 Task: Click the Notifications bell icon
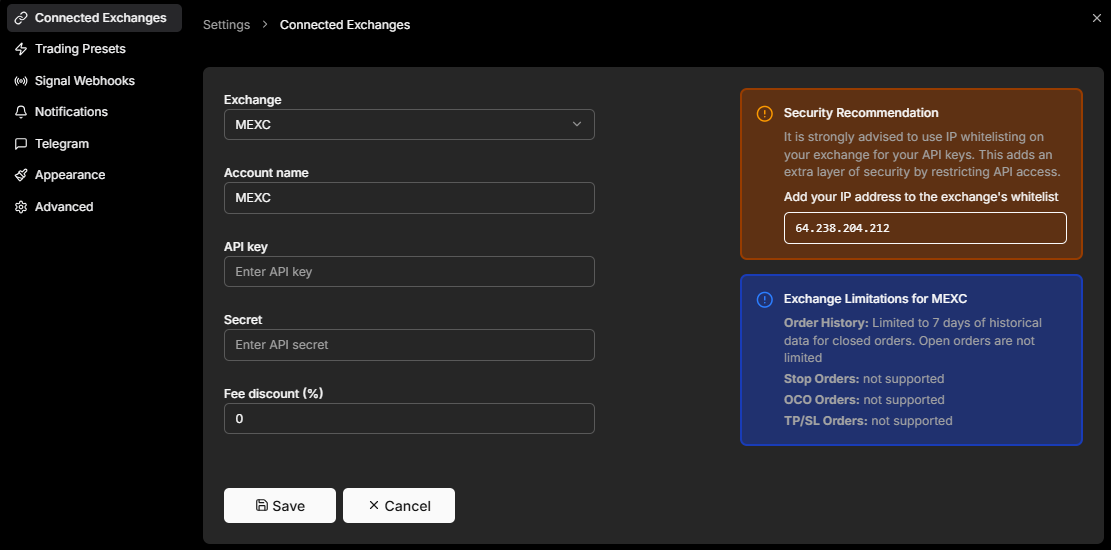(21, 112)
